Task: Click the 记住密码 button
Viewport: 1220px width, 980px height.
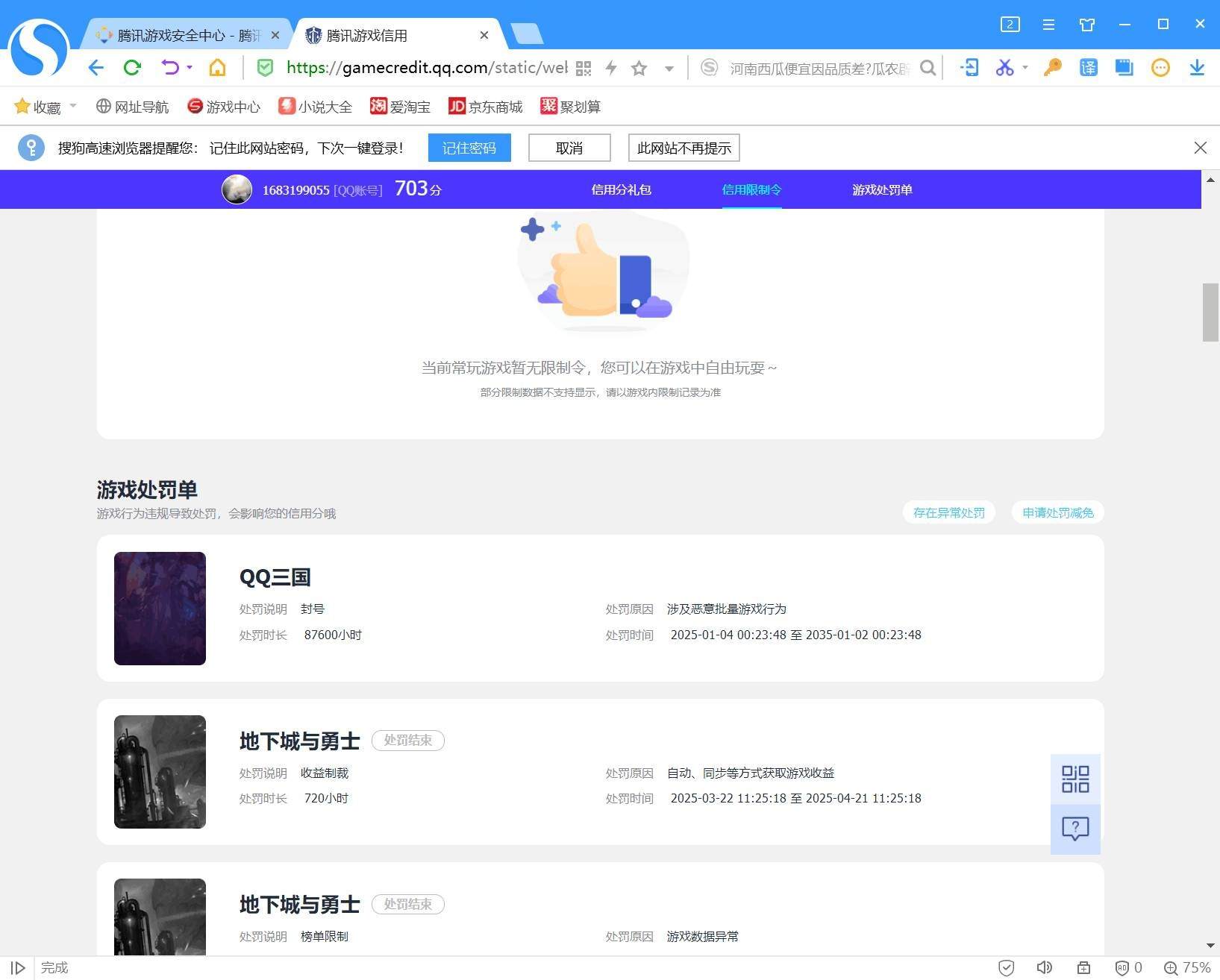Action: tap(469, 148)
